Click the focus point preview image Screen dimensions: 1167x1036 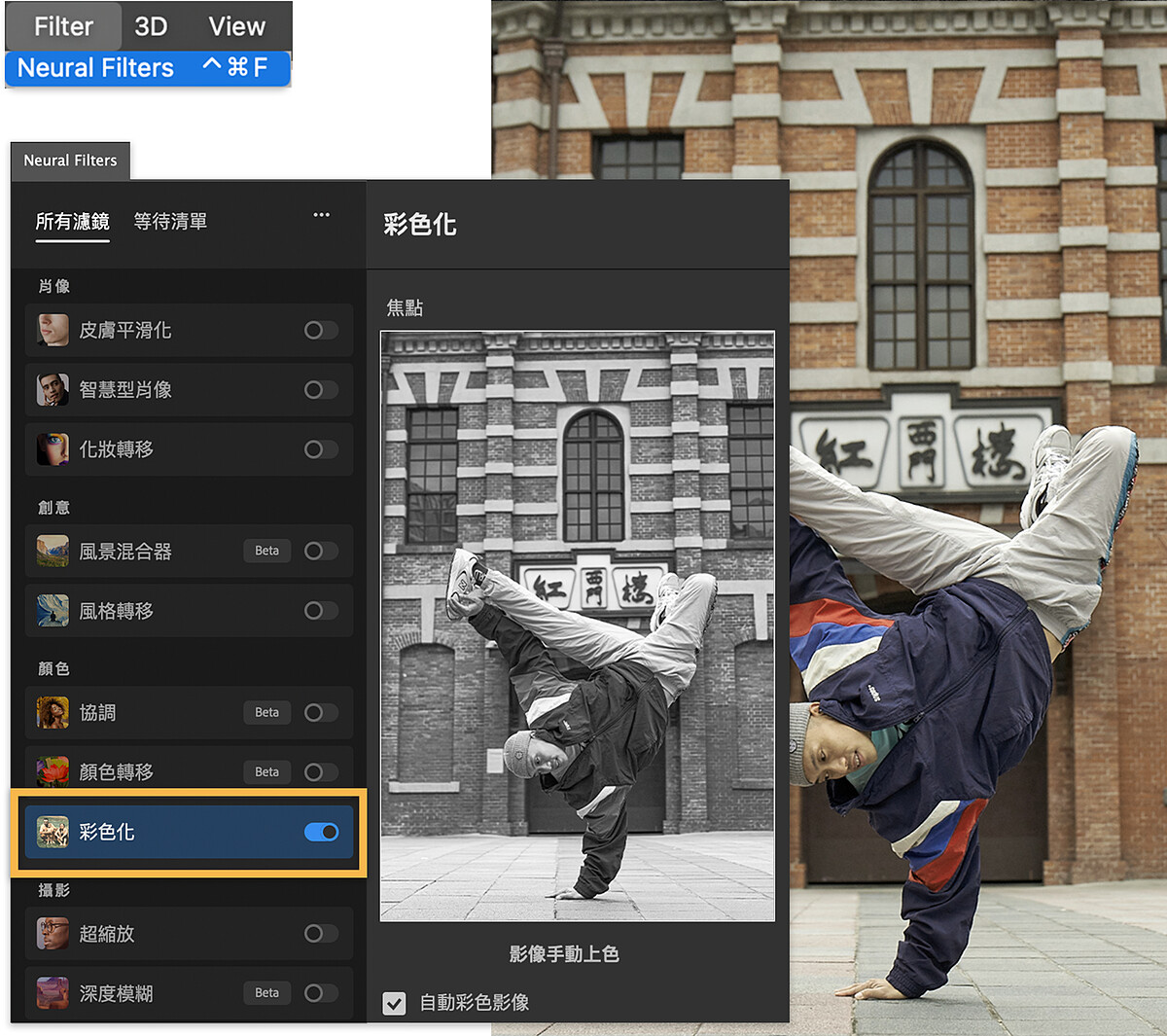pyautogui.click(x=577, y=625)
